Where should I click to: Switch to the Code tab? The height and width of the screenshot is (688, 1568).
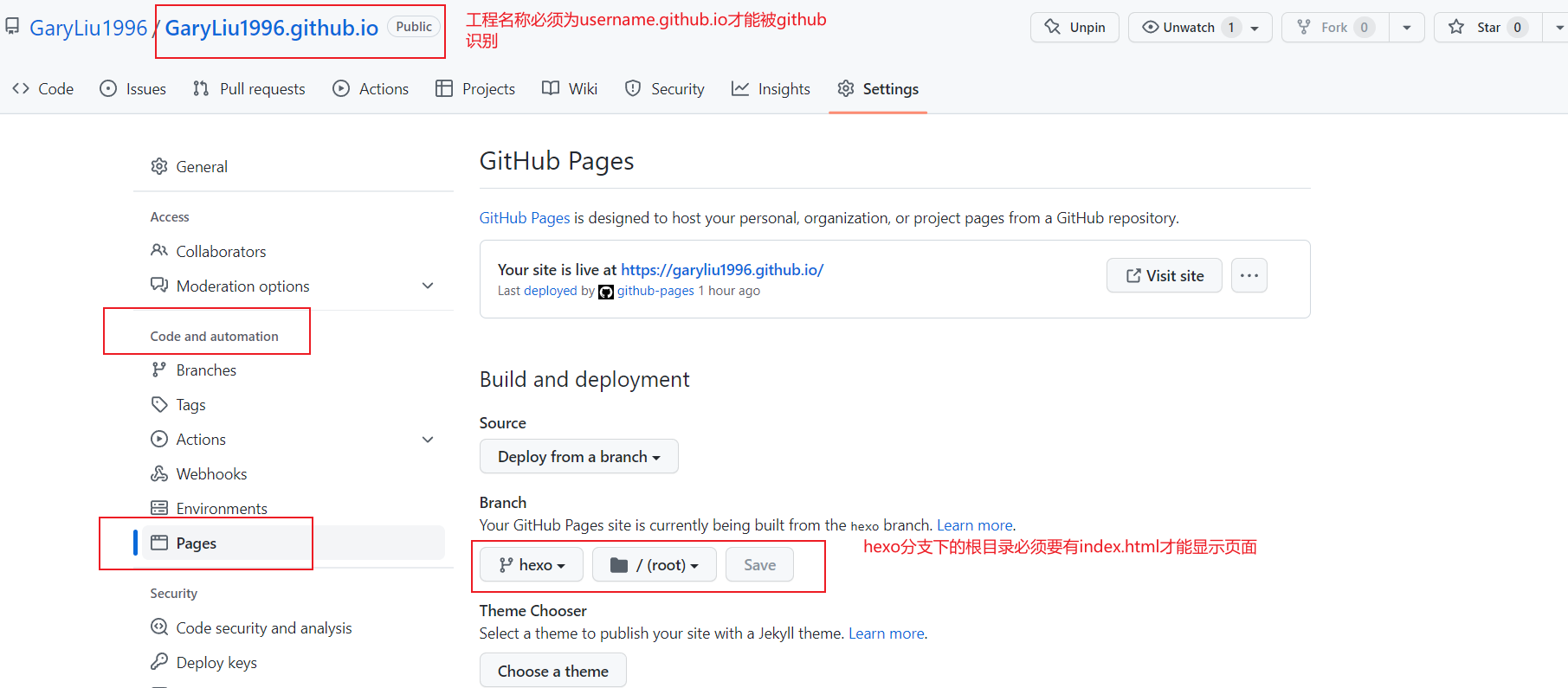point(43,88)
